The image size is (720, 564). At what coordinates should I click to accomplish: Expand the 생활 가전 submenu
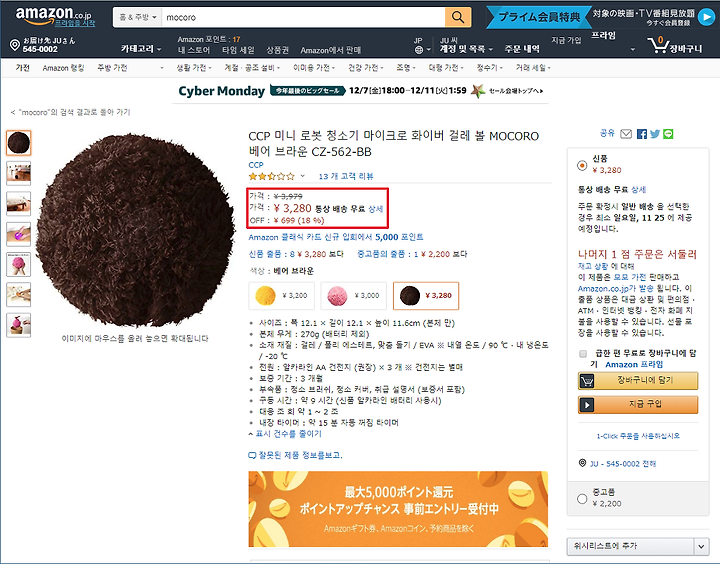(x=194, y=68)
